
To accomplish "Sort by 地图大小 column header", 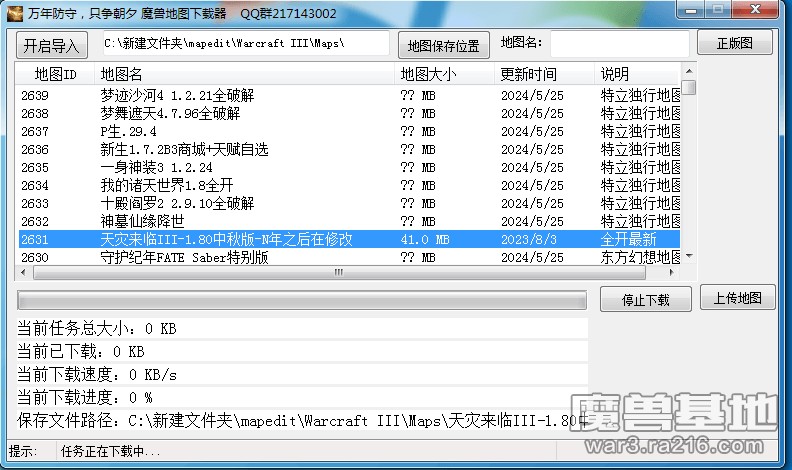I will pos(444,74).
